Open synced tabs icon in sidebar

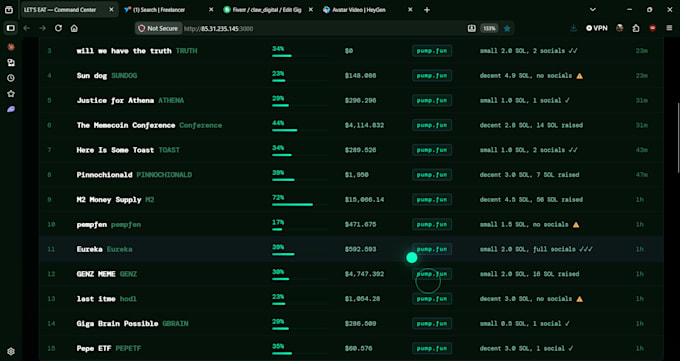pos(11,62)
